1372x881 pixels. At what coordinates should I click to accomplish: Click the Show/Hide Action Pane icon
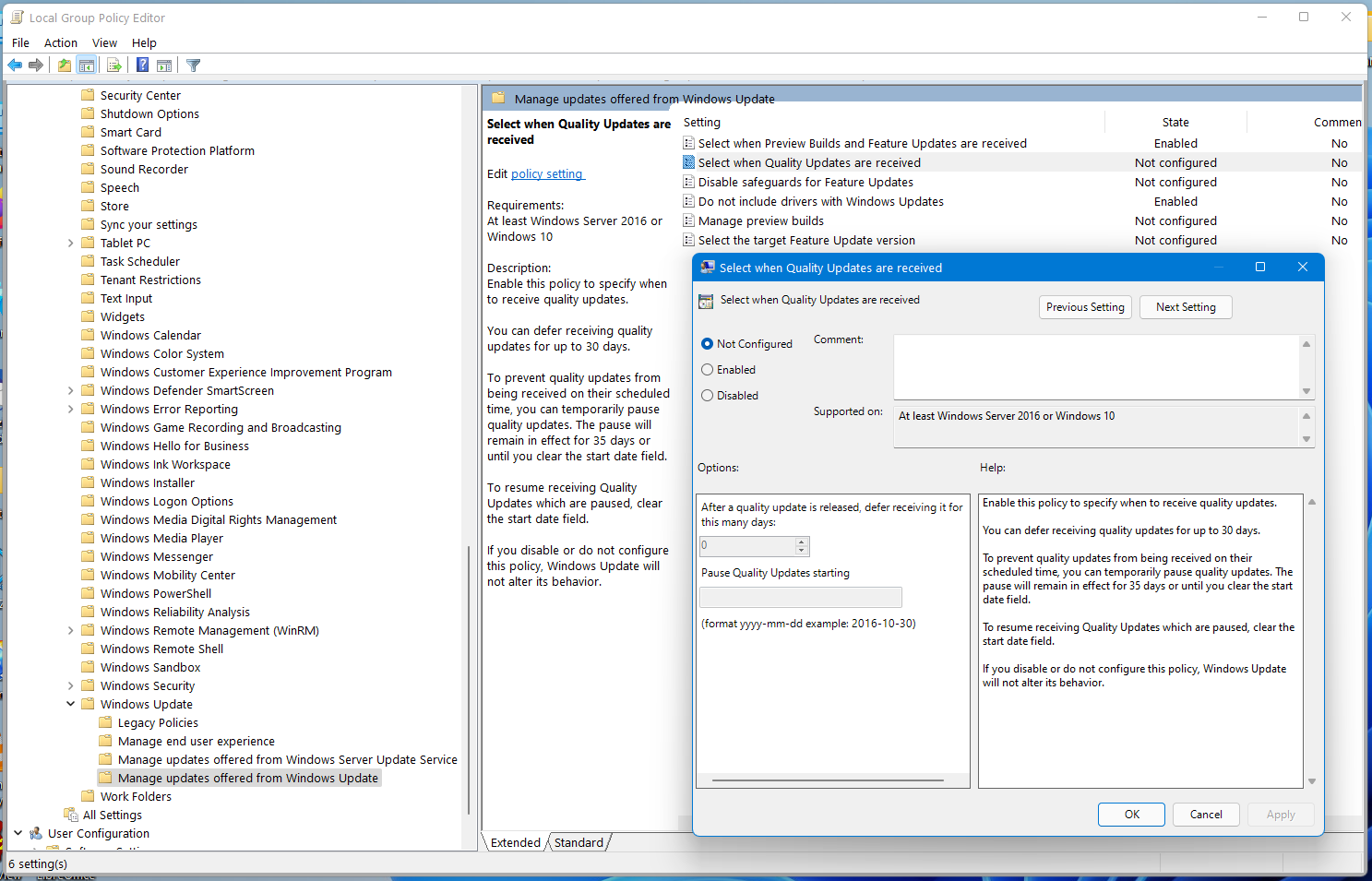164,65
